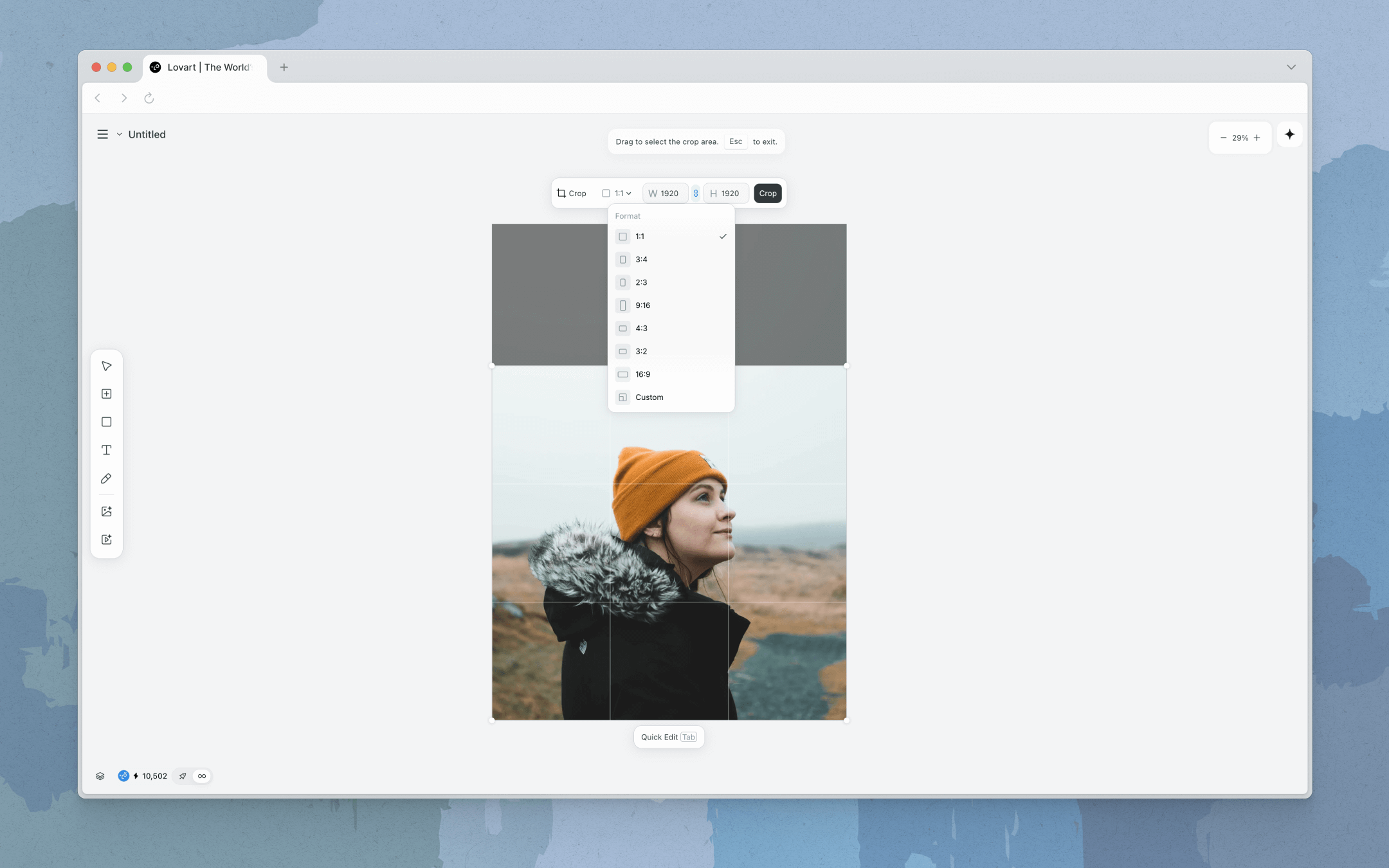Open the sparkle AI assistant button
This screenshot has width=1389, height=868.
click(x=1290, y=134)
